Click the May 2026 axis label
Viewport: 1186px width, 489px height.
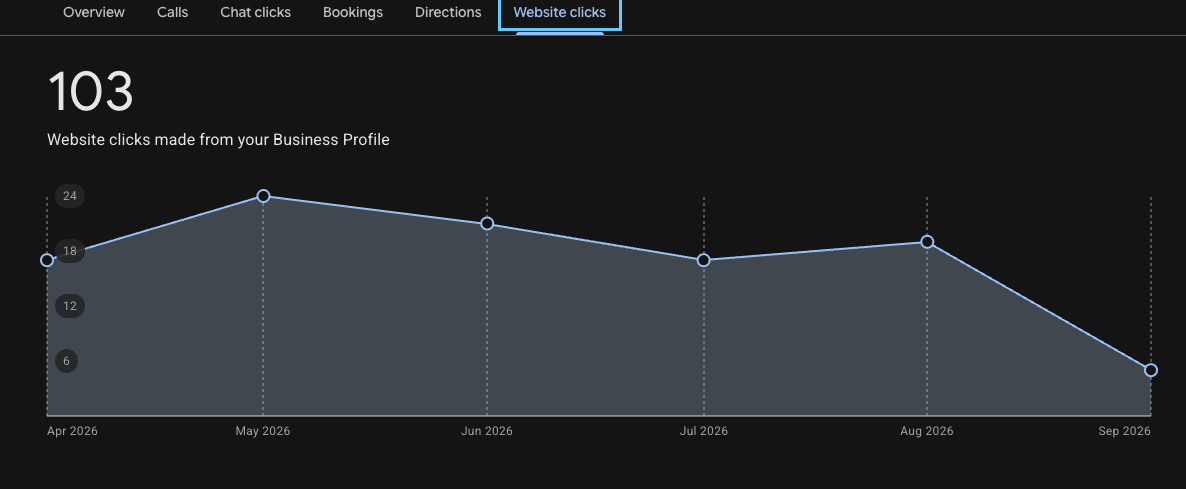[x=262, y=431]
